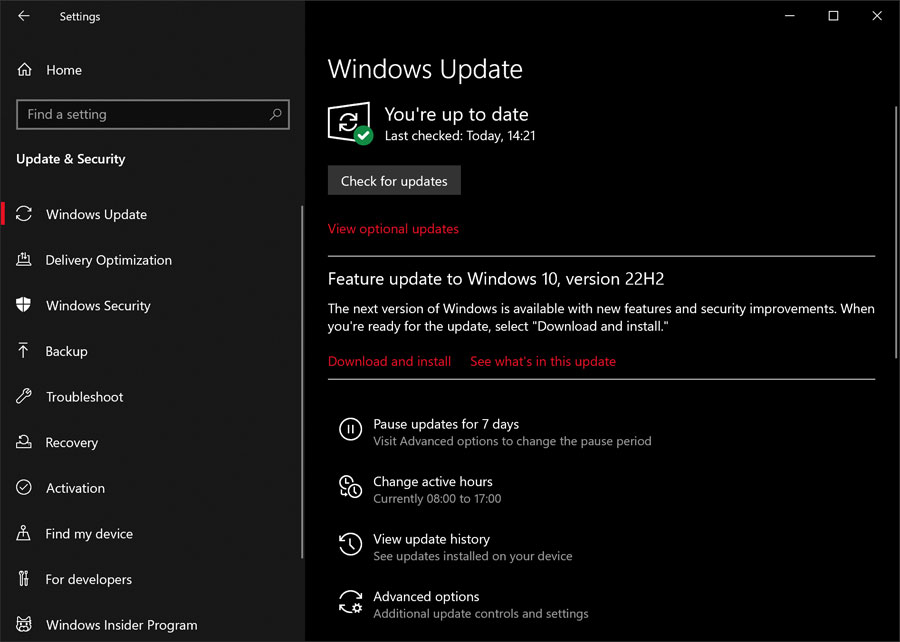The image size is (900, 642).
Task: Click the active hours clock icon
Action: tap(350, 487)
